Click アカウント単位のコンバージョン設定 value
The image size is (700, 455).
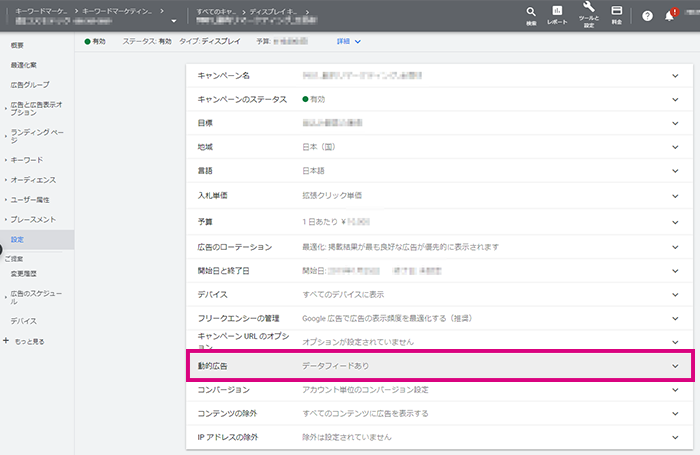pos(365,390)
